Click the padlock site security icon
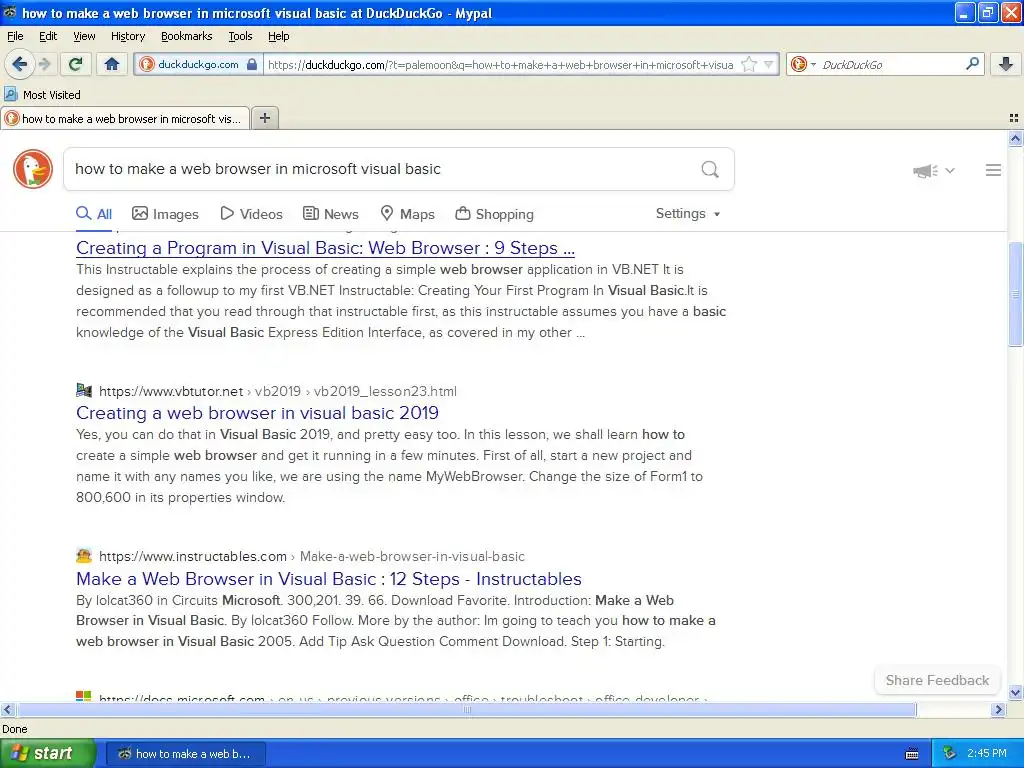The image size is (1024, 768). [252, 64]
